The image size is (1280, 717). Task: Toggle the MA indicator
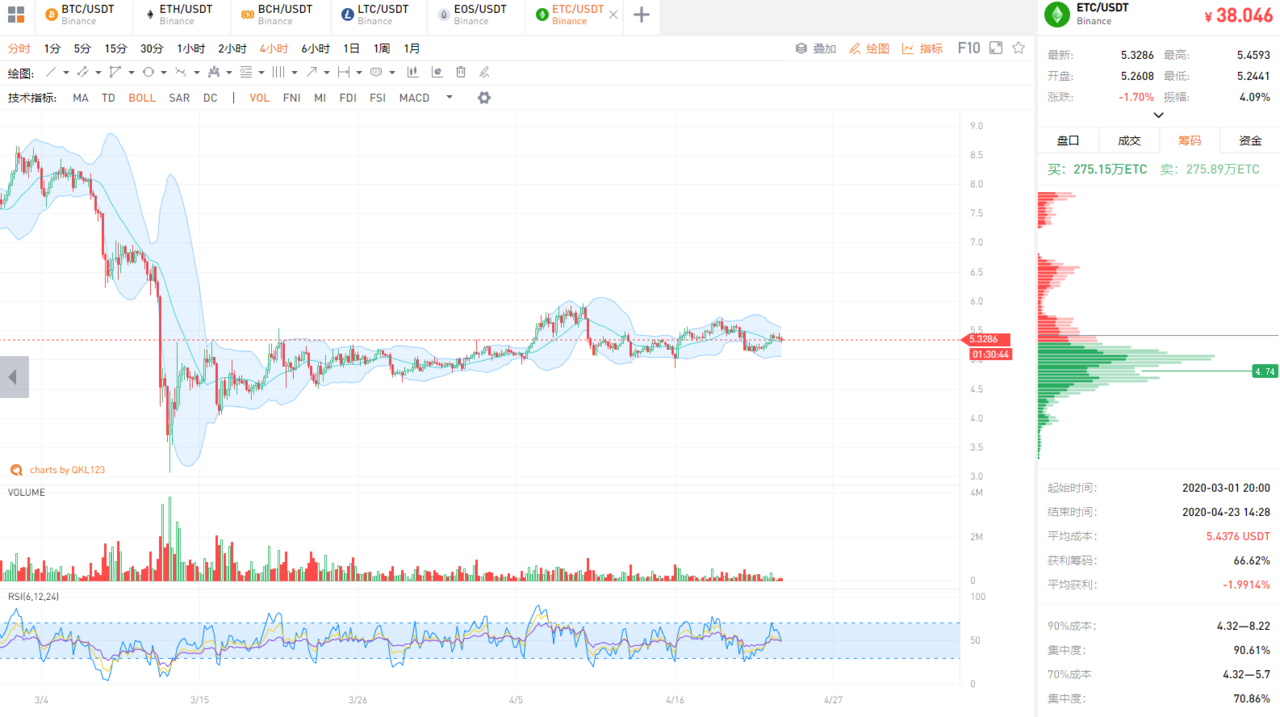click(x=80, y=98)
